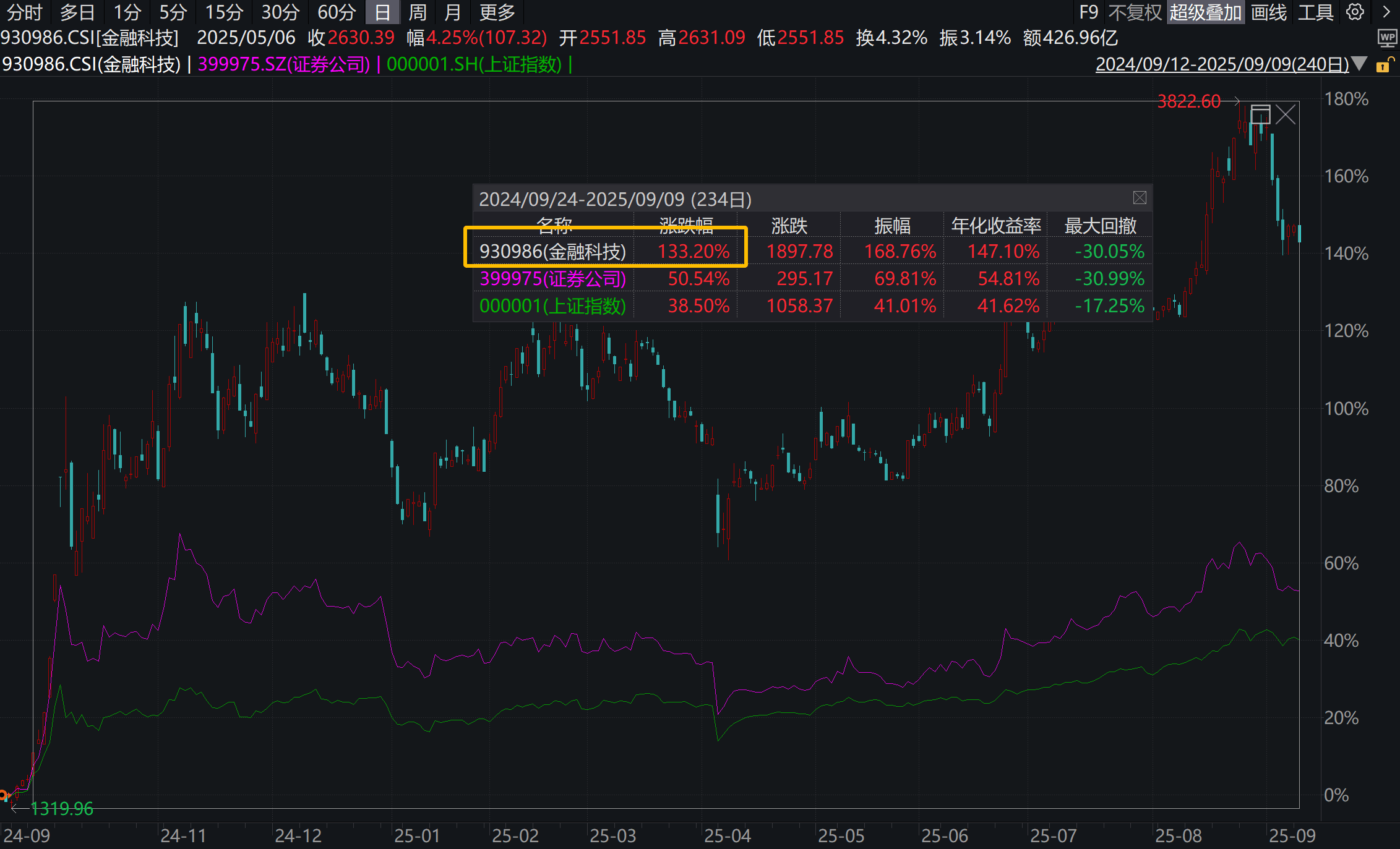Open the 更多 periods dropdown
The width and height of the screenshot is (1400, 849).
(x=495, y=12)
